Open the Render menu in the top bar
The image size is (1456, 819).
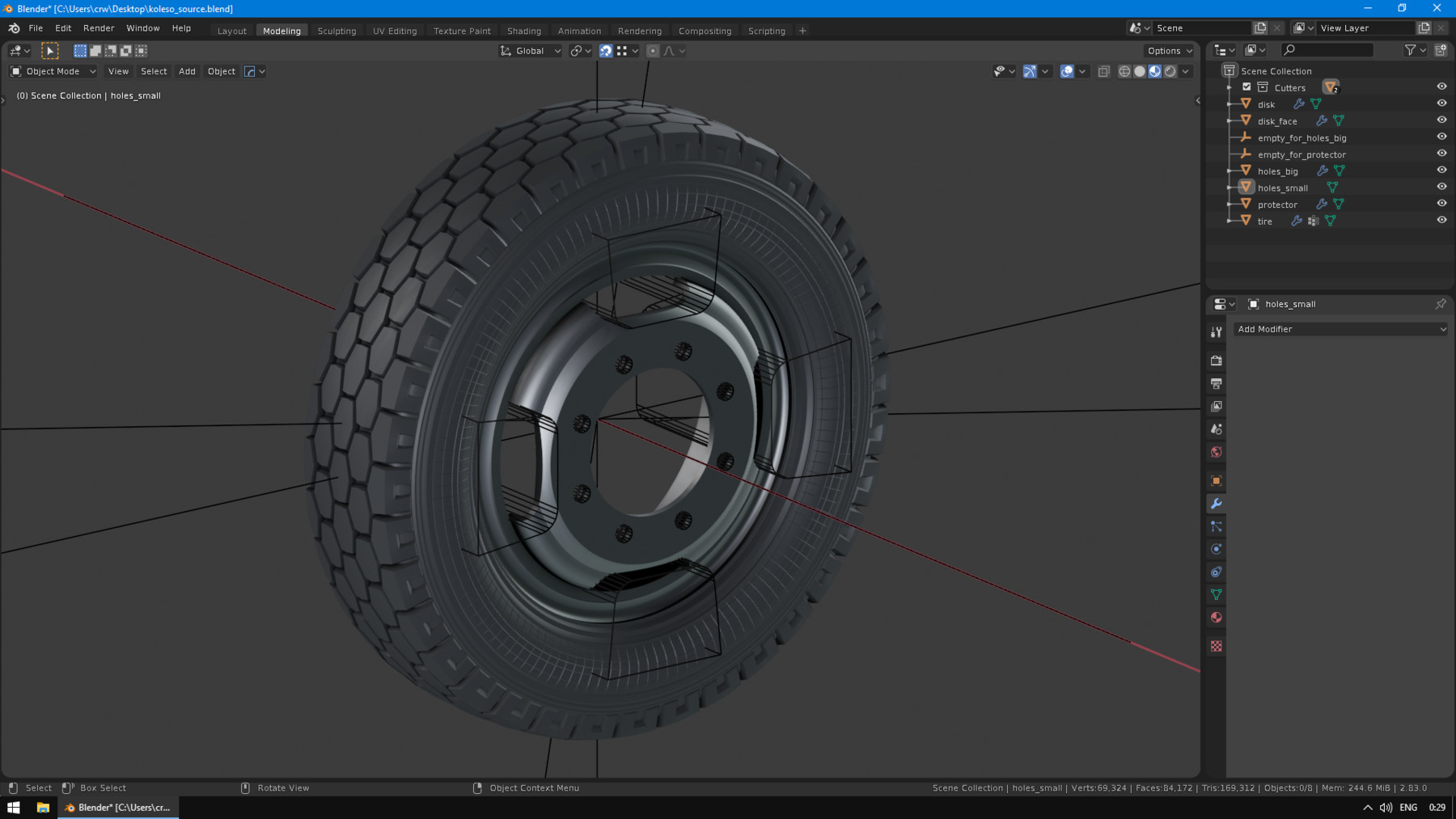[99, 27]
